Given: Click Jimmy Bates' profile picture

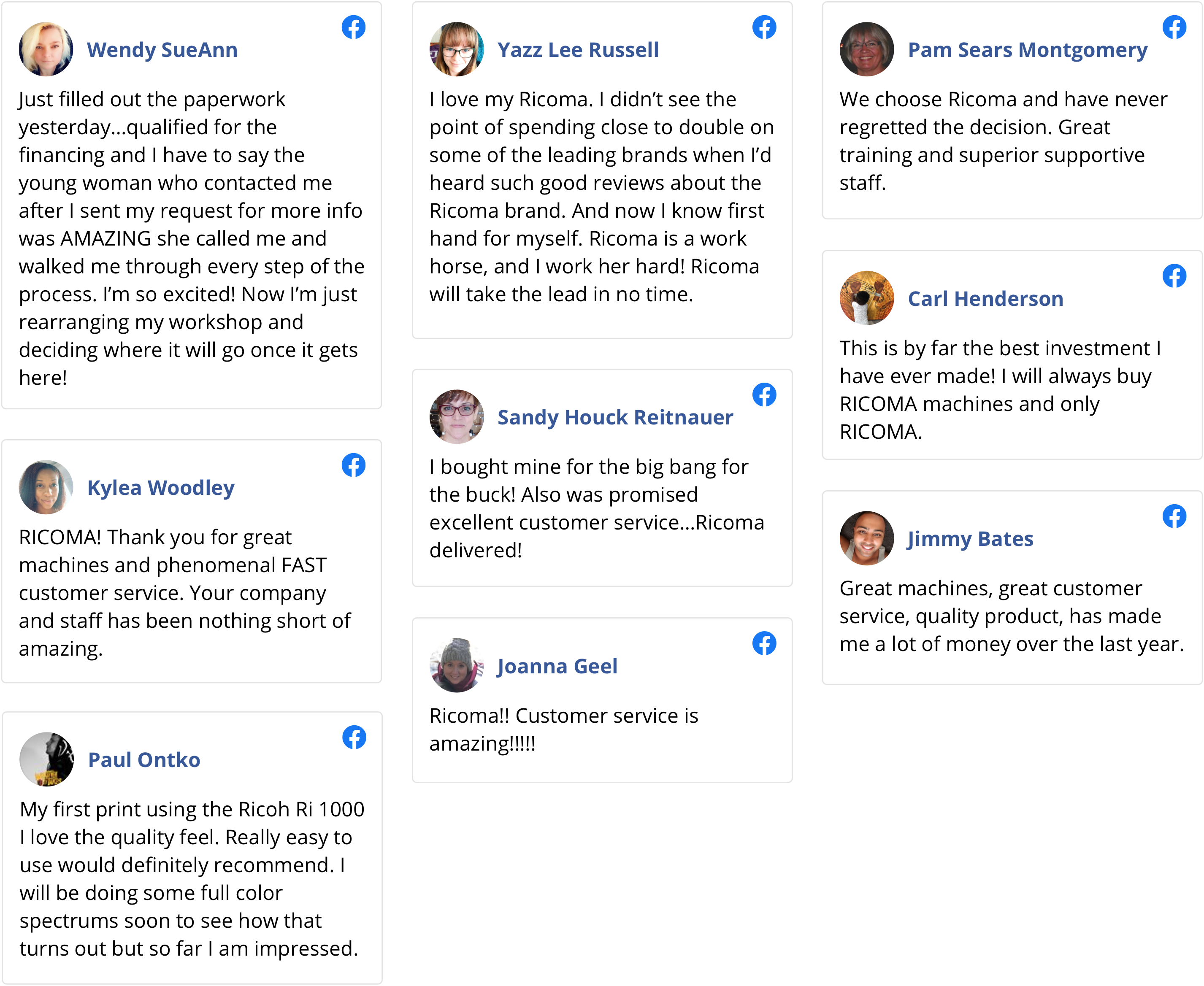Looking at the screenshot, I should tap(866, 538).
